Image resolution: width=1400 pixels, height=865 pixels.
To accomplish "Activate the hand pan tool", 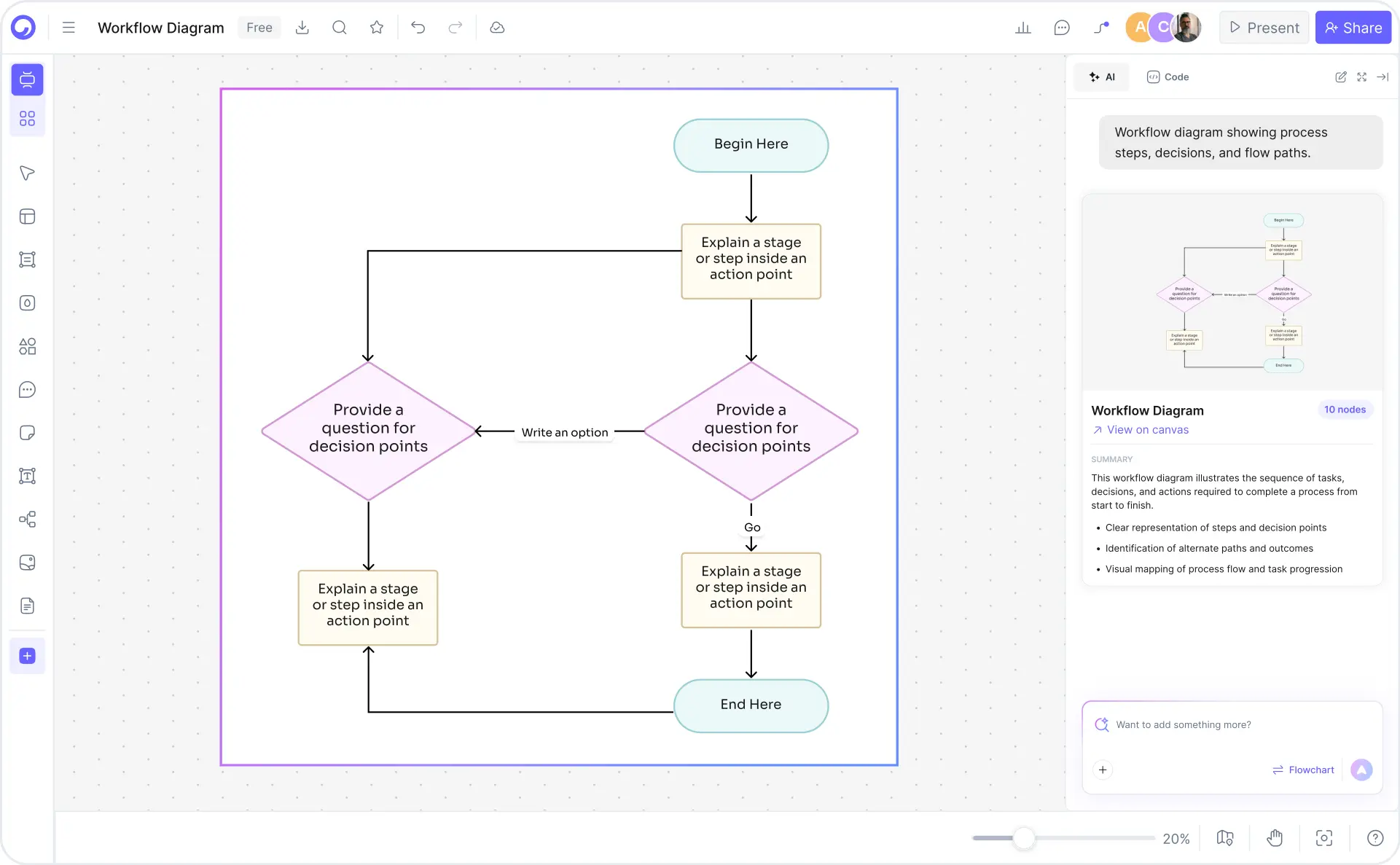I will [x=1275, y=838].
